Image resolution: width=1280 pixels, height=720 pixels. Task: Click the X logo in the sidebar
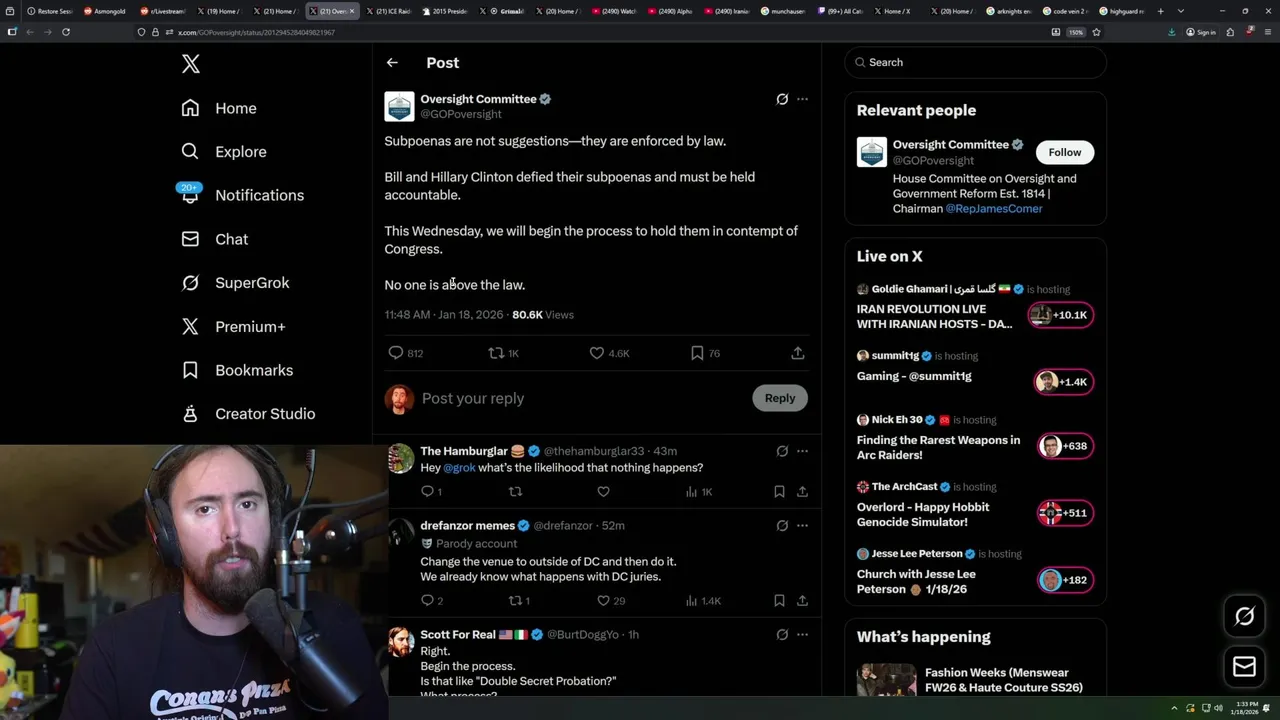(191, 64)
